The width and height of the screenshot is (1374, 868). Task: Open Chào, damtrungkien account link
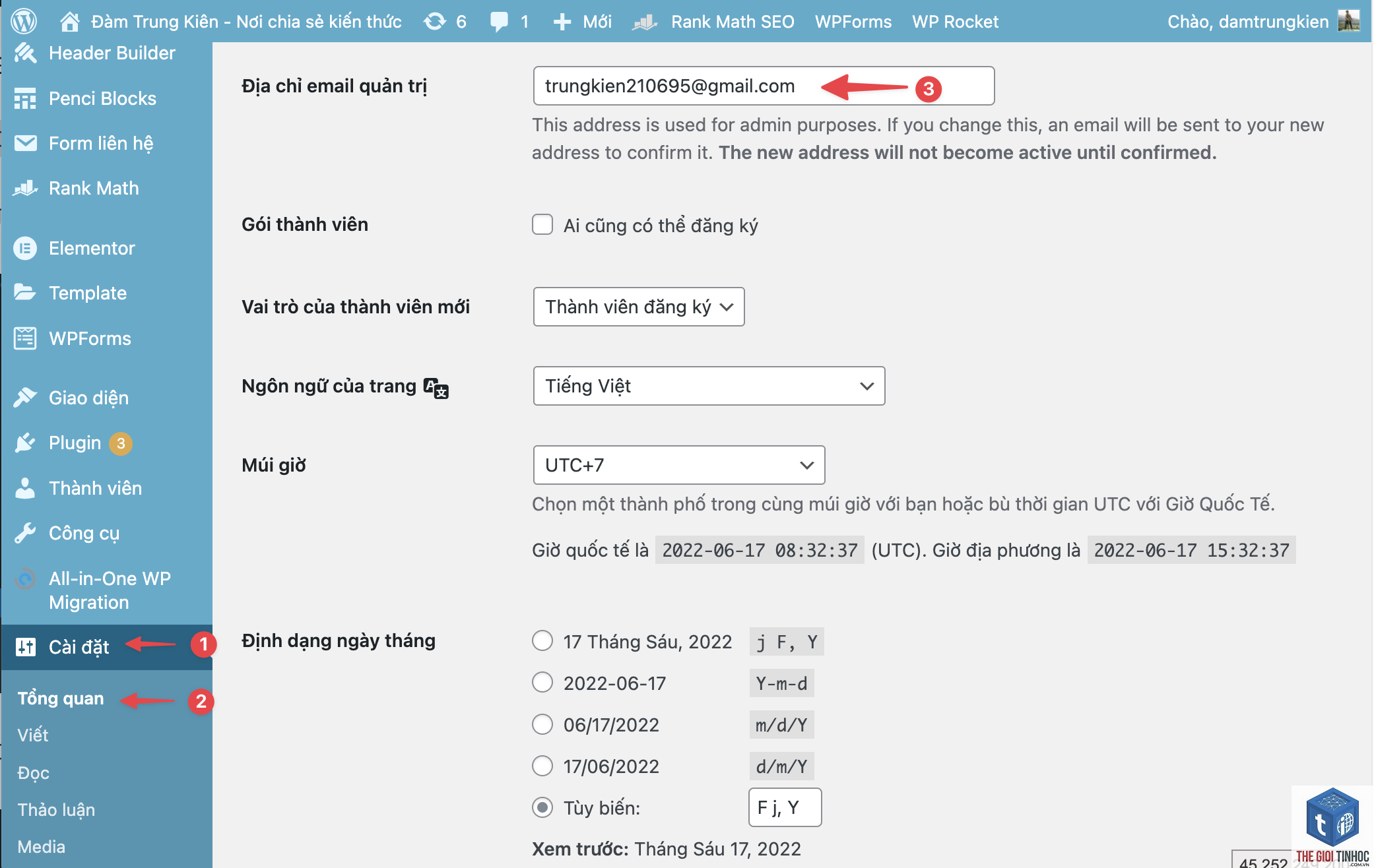point(1248,22)
